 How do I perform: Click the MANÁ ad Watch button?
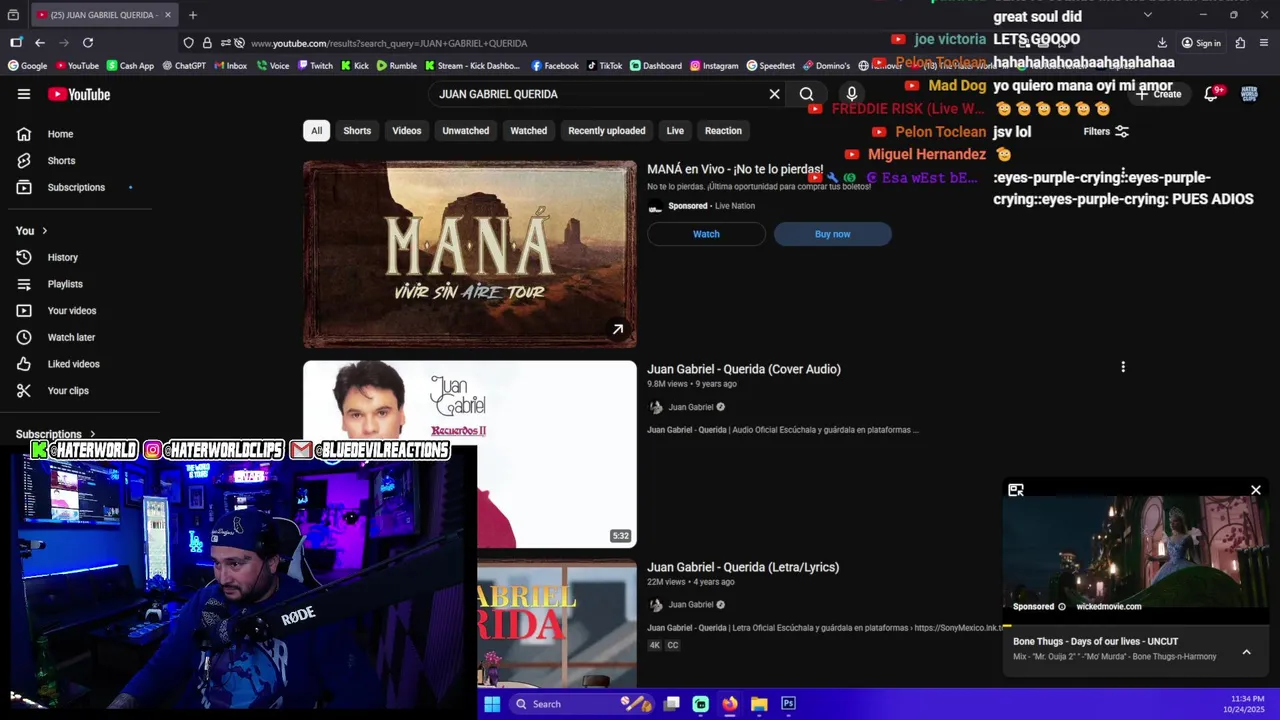click(x=706, y=234)
